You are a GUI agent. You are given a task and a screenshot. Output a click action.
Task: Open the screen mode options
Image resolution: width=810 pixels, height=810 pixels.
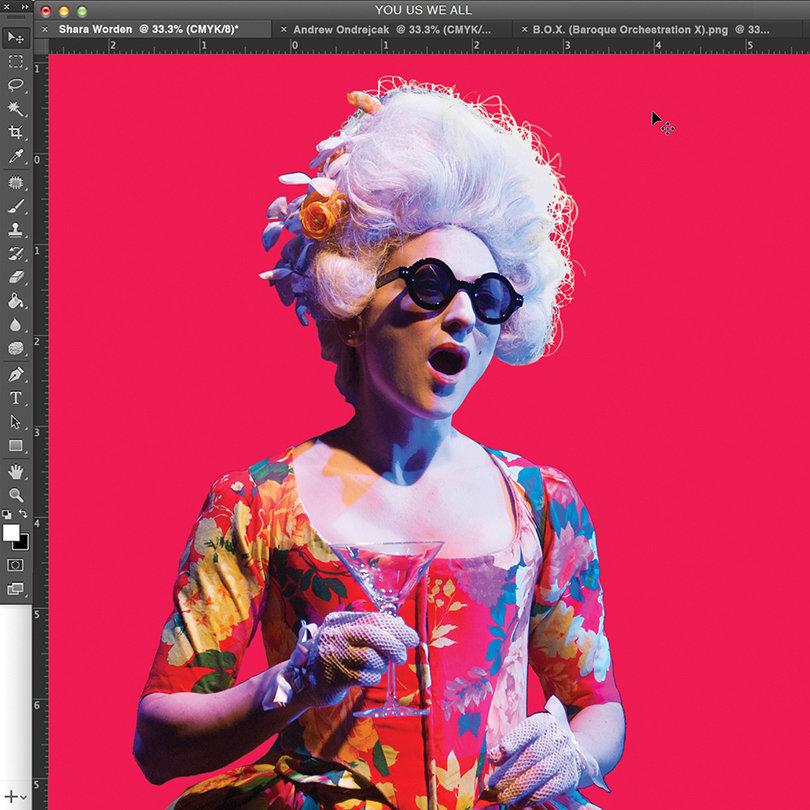[15, 588]
